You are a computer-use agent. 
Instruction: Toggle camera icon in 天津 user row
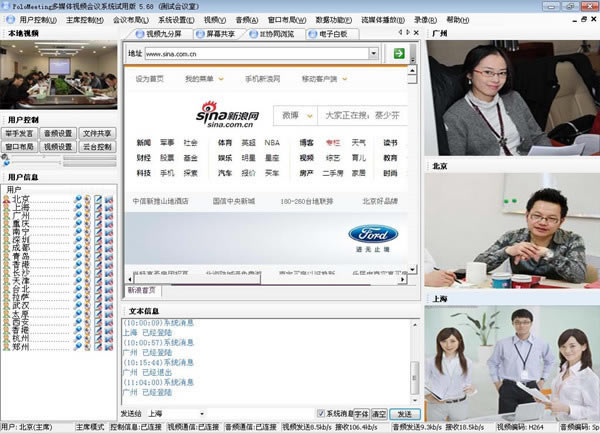click(x=88, y=281)
